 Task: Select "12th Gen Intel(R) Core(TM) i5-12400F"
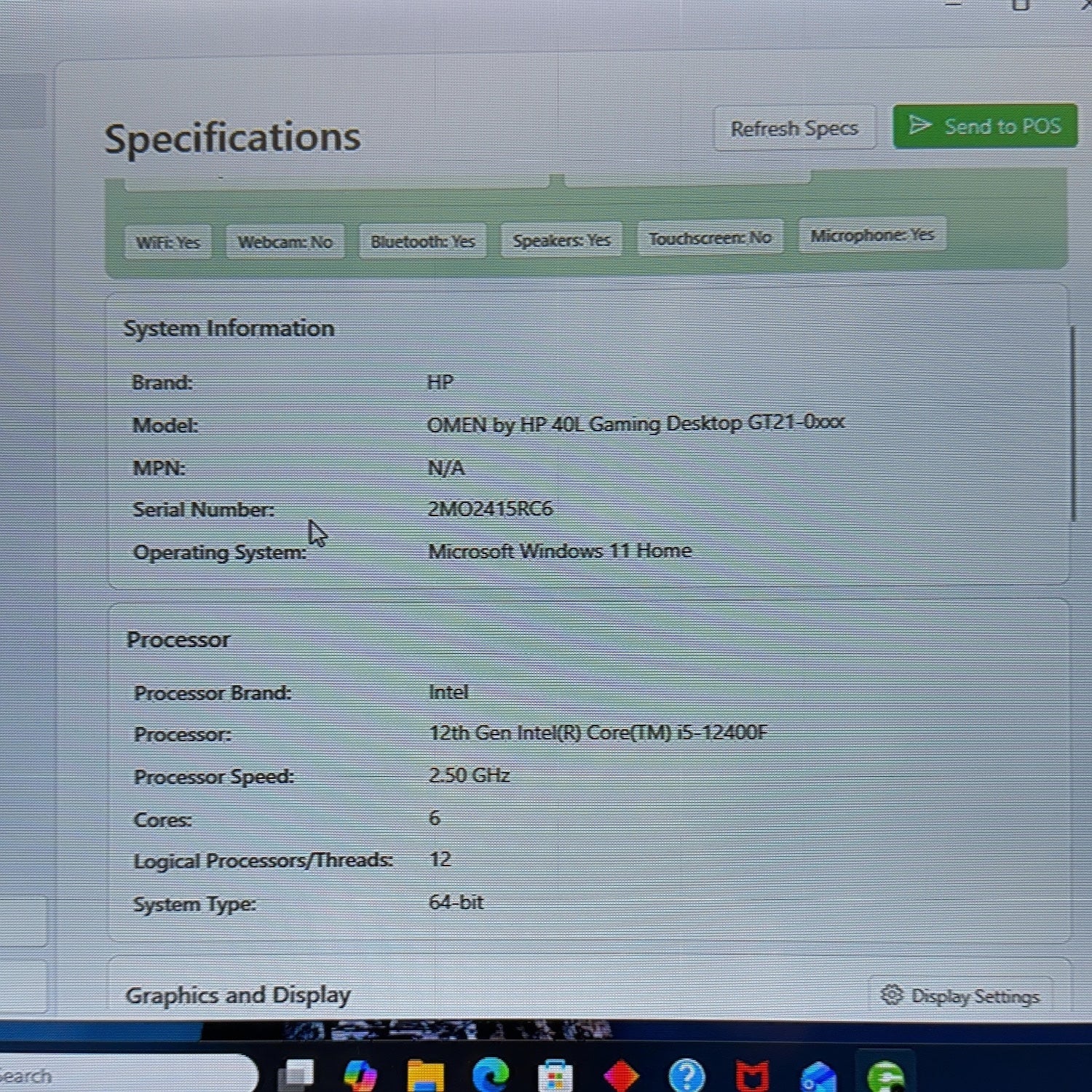pos(598,732)
